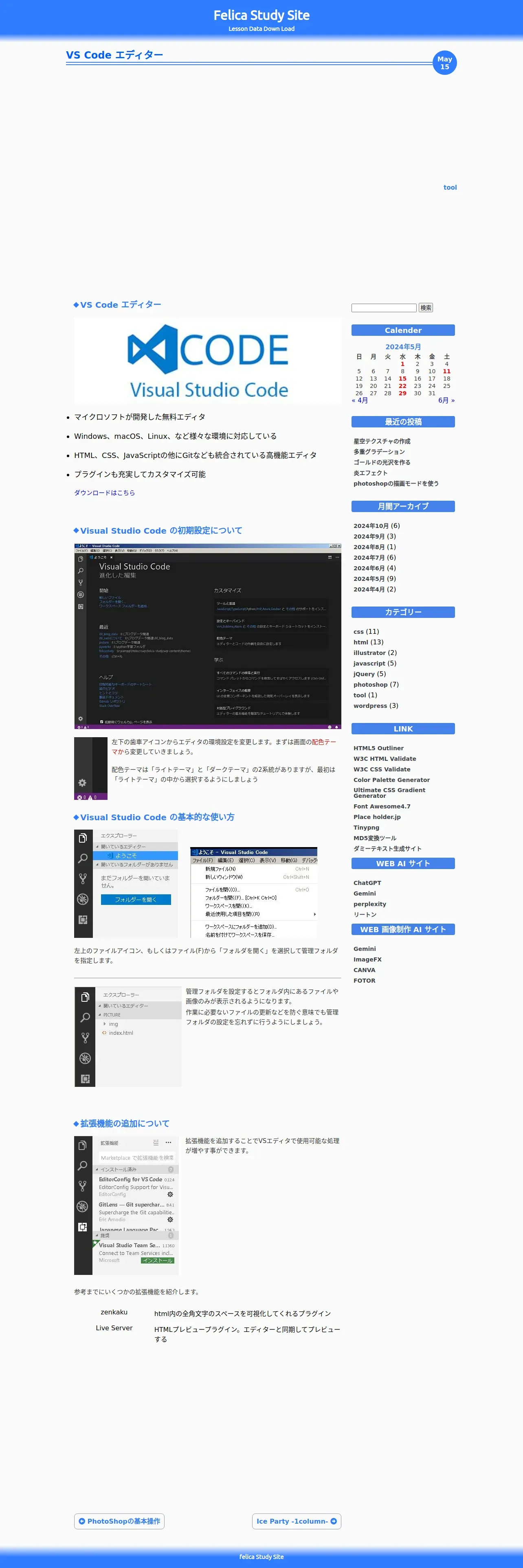Screen dimensions: 523x1568
Task: Open the ImageFX link
Action: coord(367,960)
